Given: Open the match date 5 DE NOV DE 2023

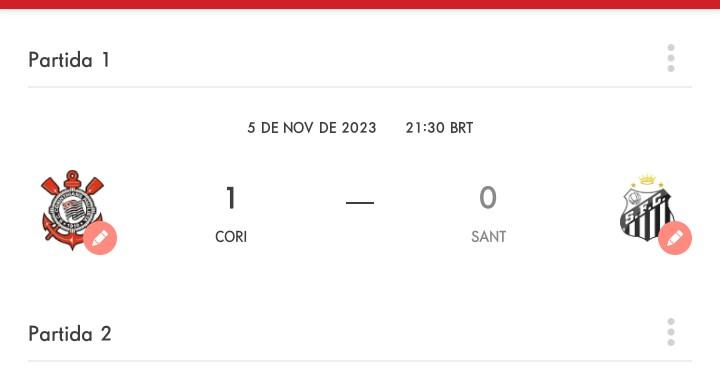Looking at the screenshot, I should [312, 128].
